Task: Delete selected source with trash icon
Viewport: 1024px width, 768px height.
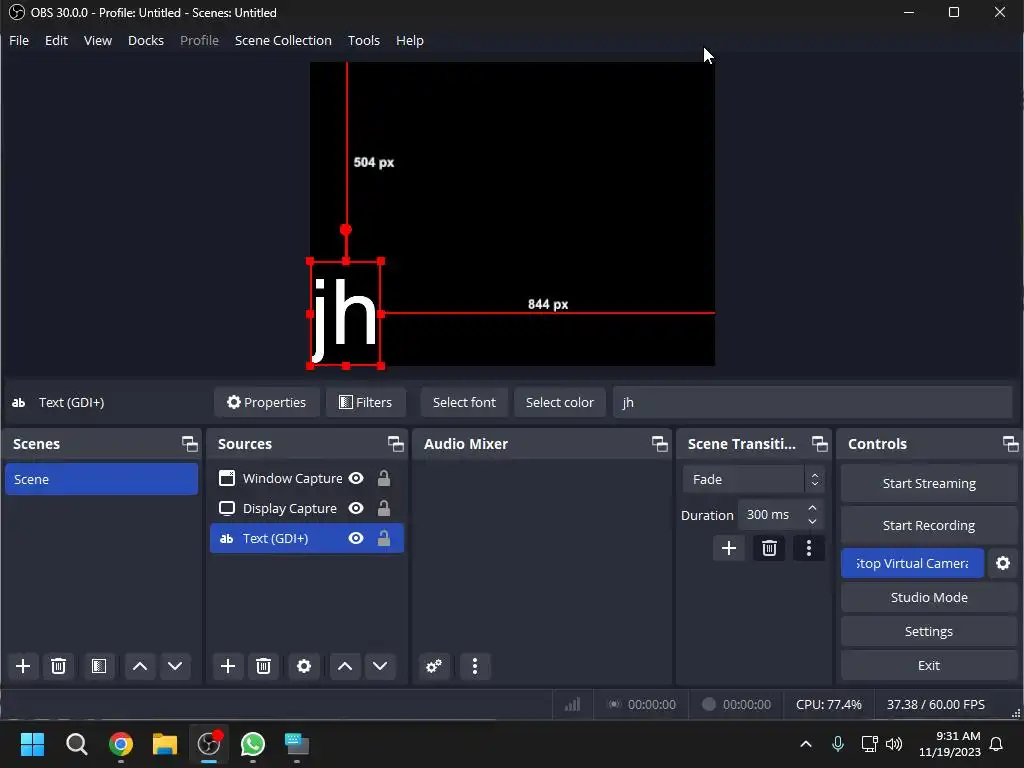Action: pos(263,666)
